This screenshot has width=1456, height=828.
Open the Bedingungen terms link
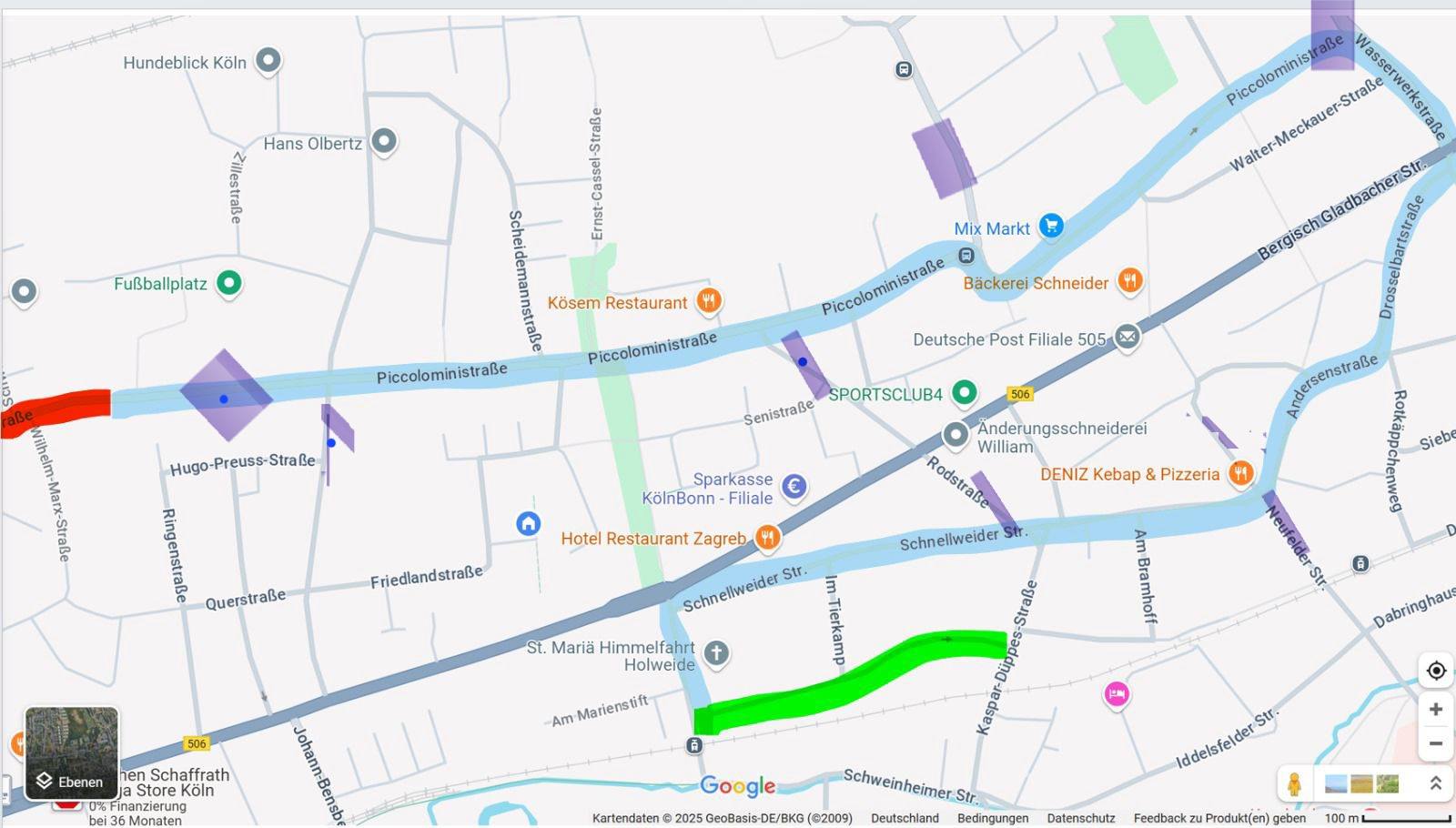tap(993, 818)
